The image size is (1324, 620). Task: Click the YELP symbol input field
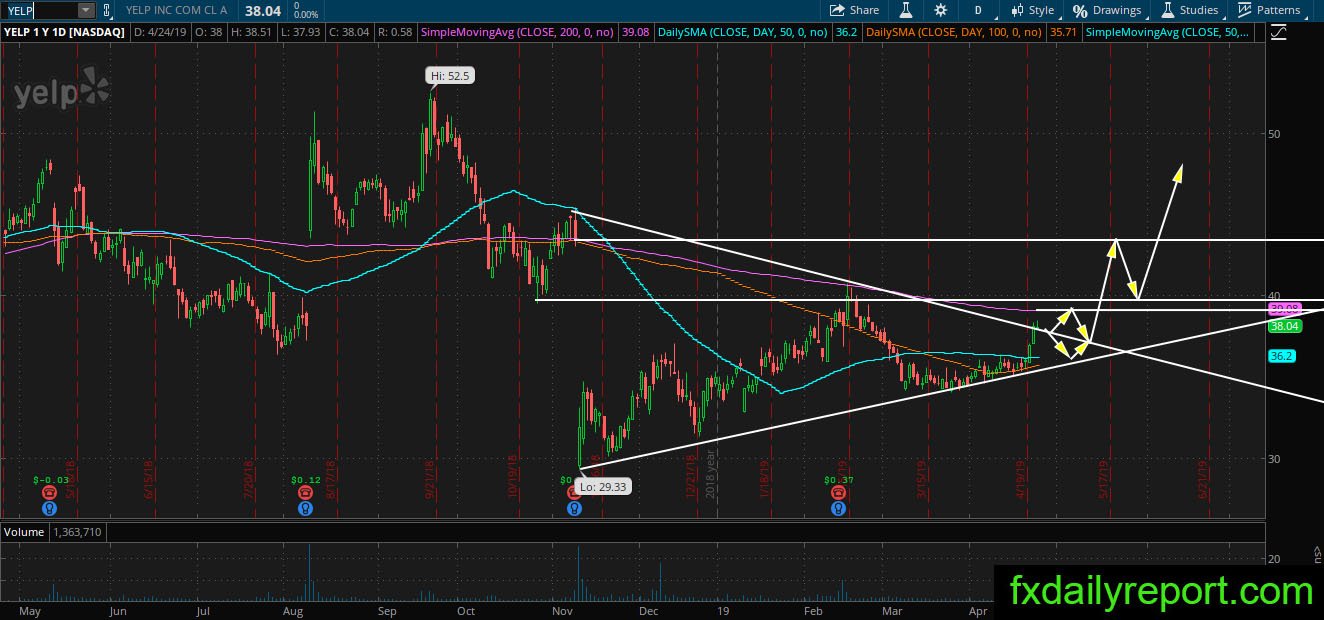tap(39, 10)
